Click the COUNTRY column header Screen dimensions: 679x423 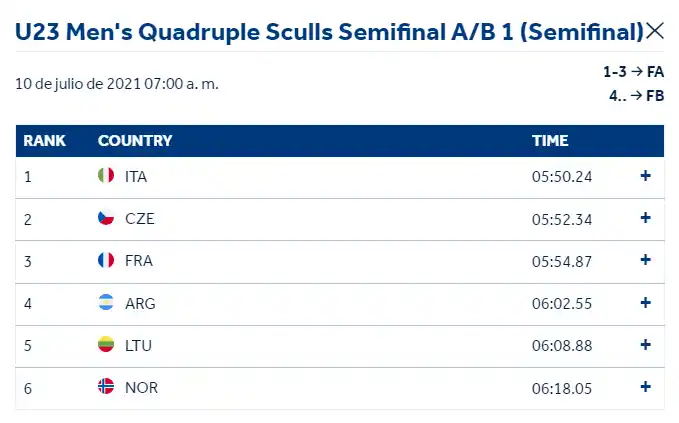(x=135, y=141)
